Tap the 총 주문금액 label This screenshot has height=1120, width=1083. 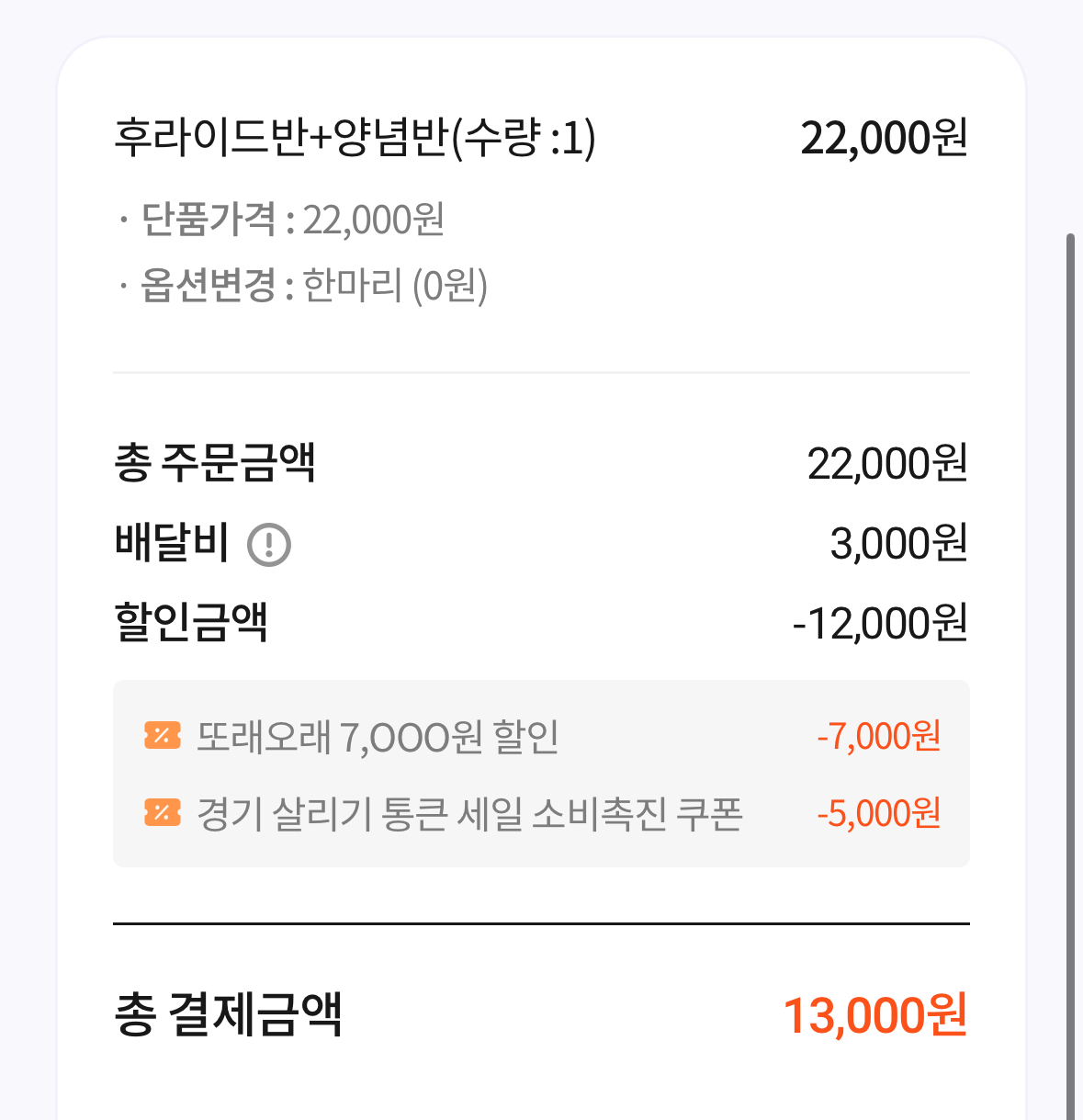pyautogui.click(x=215, y=462)
